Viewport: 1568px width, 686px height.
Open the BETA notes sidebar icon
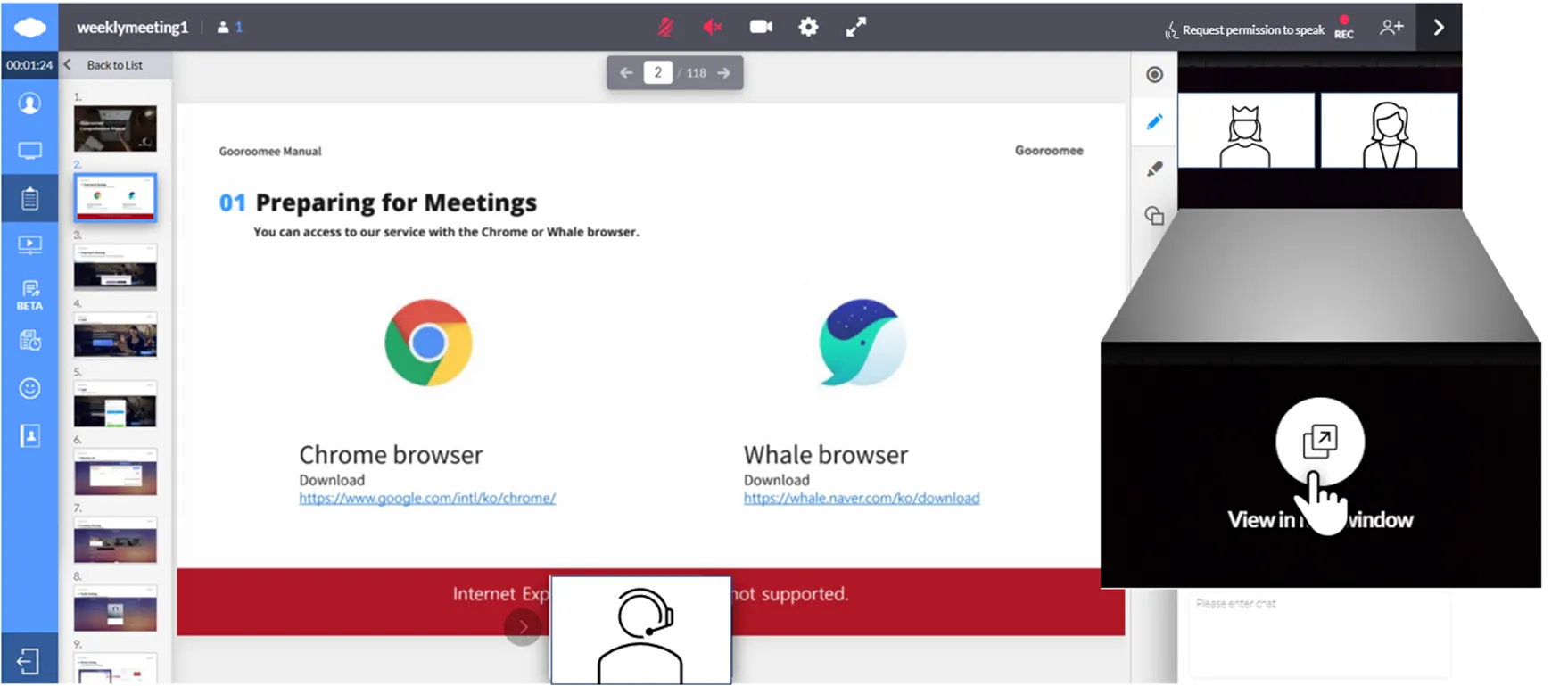click(x=29, y=295)
